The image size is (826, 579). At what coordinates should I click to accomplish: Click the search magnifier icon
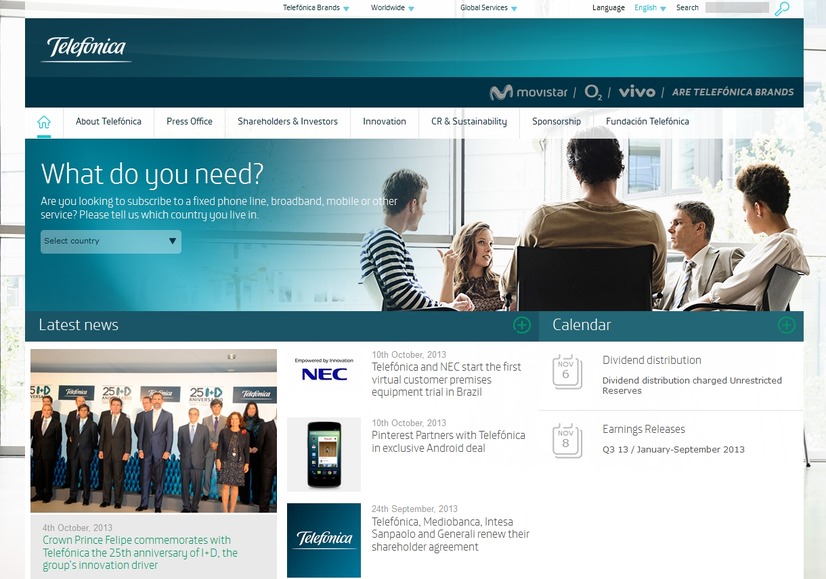point(782,8)
